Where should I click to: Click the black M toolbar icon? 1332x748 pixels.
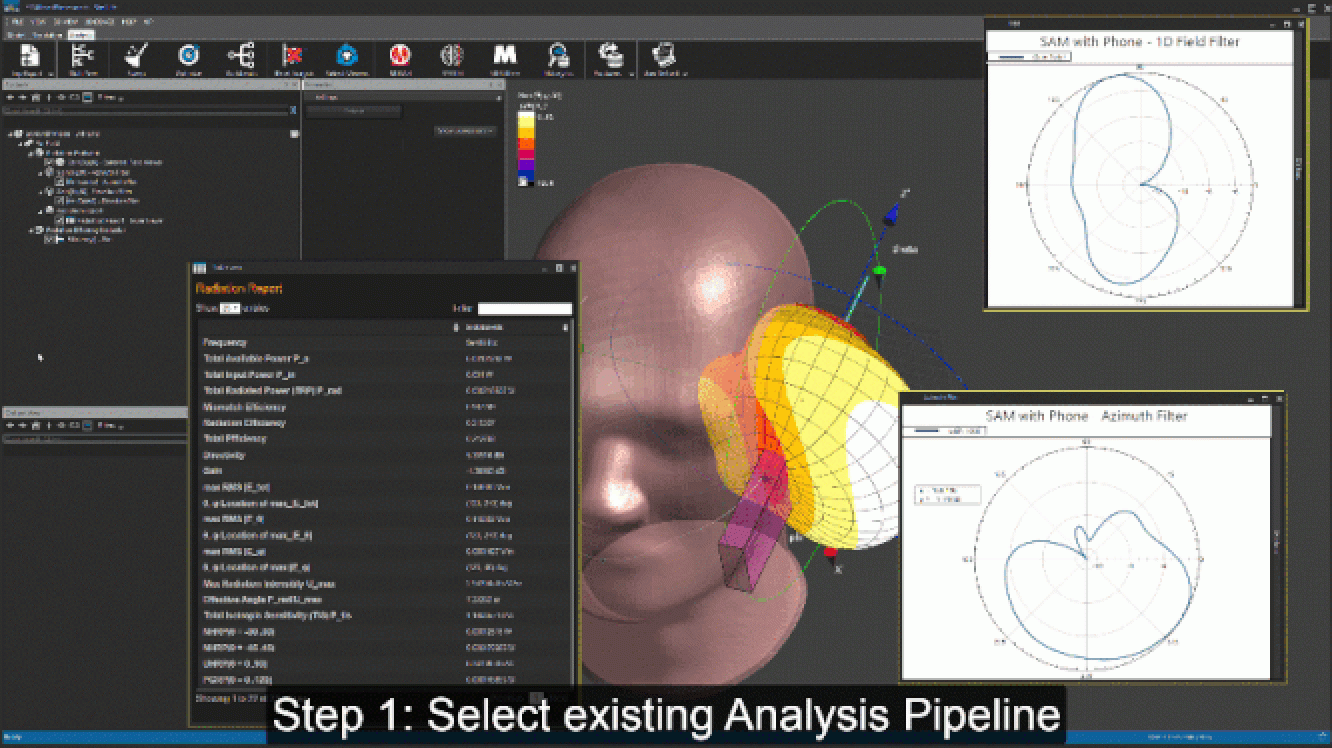coord(505,55)
